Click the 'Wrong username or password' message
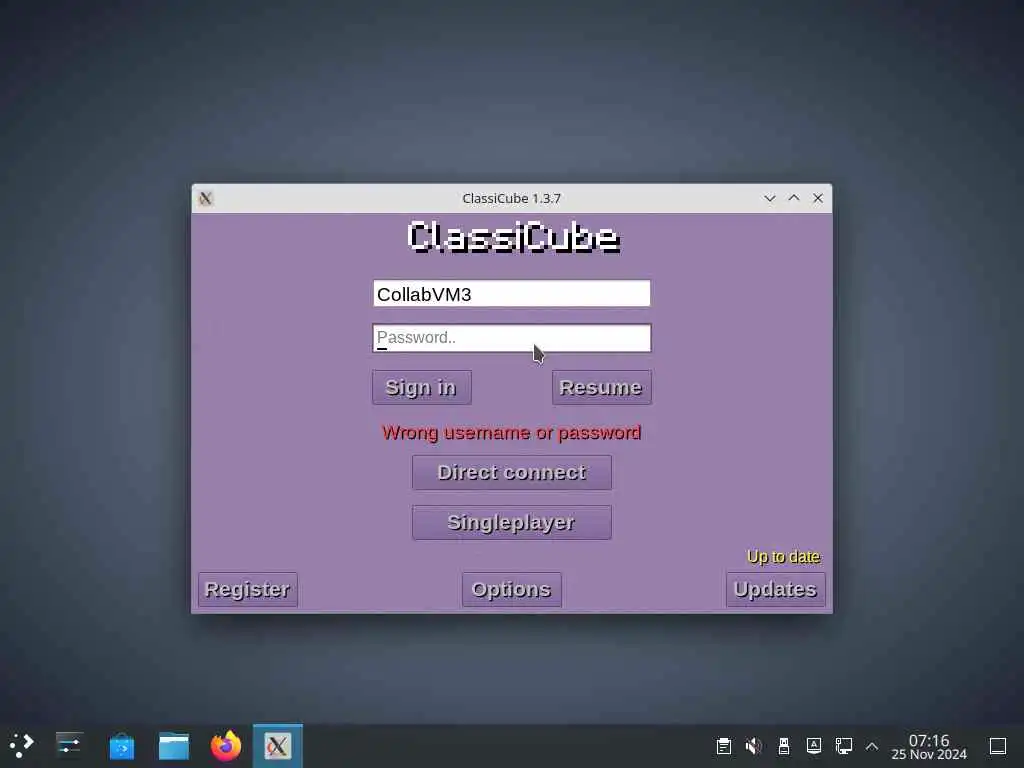Viewport: 1024px width, 768px height. [511, 432]
